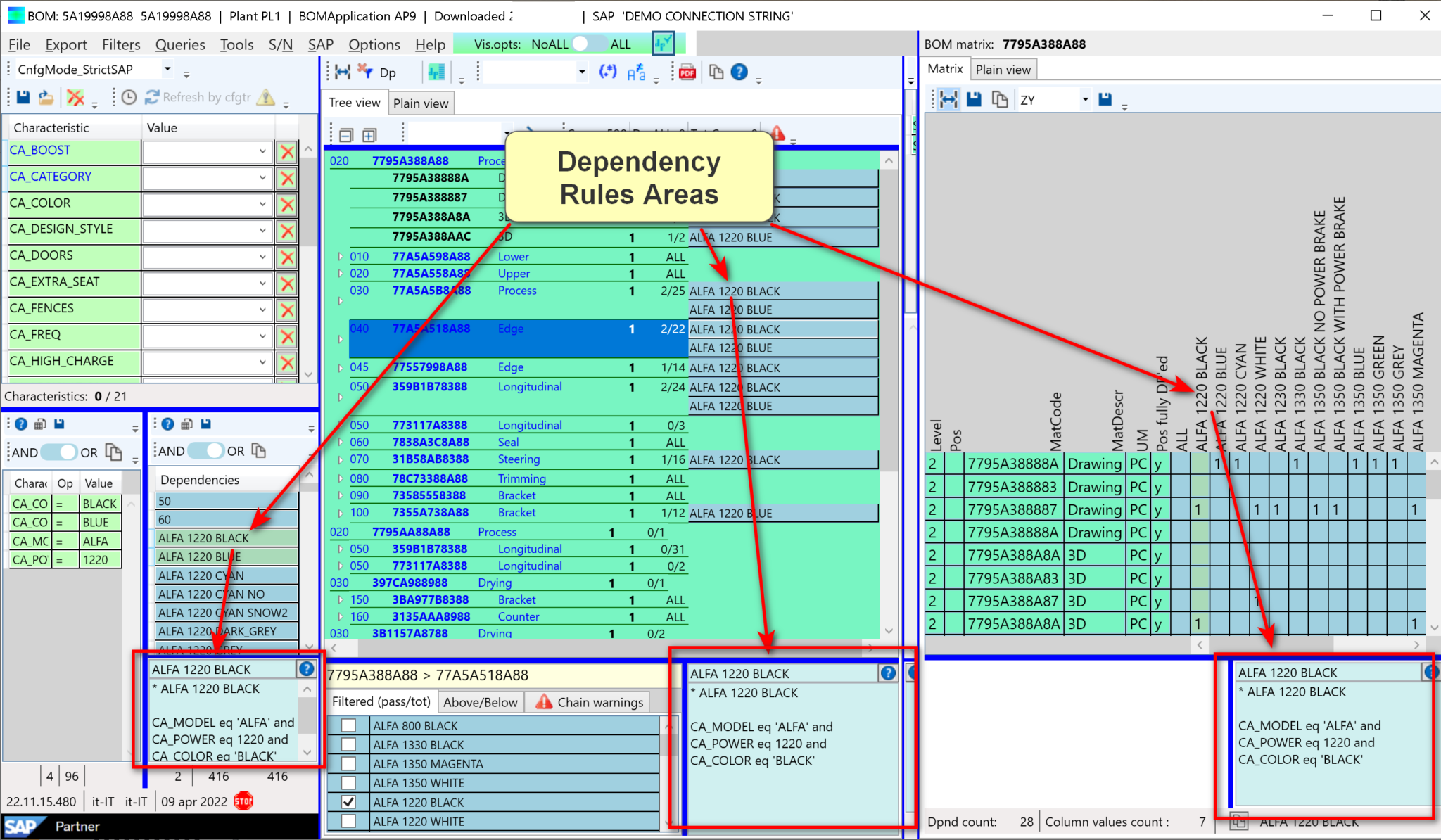Export tree view to PDF via PDF icon

[x=687, y=72]
